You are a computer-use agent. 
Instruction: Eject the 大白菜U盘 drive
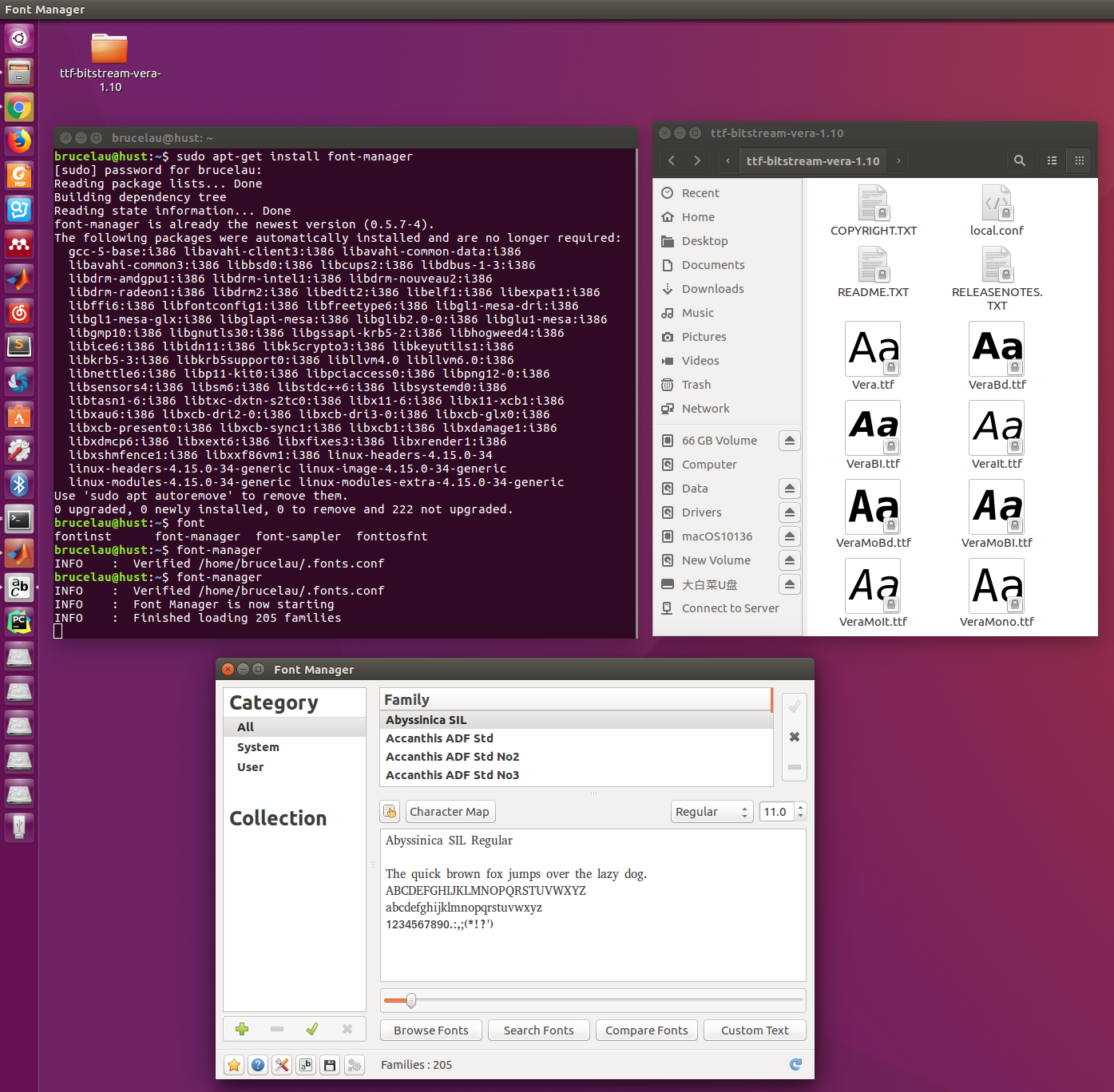(789, 584)
